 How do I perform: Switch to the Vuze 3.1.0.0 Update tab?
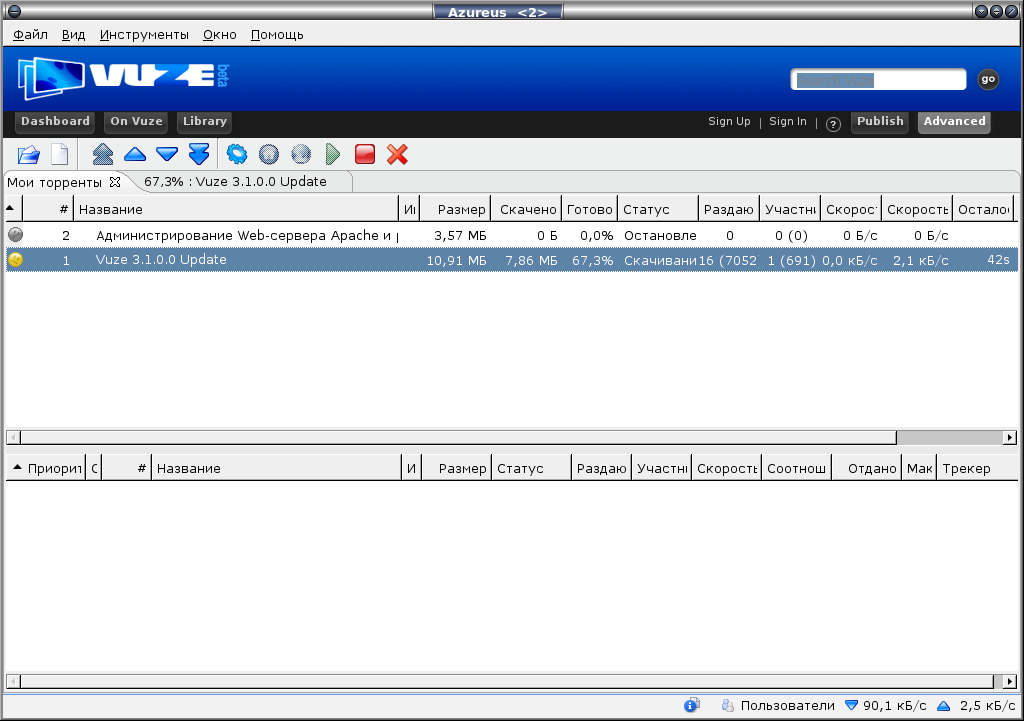tap(235, 182)
